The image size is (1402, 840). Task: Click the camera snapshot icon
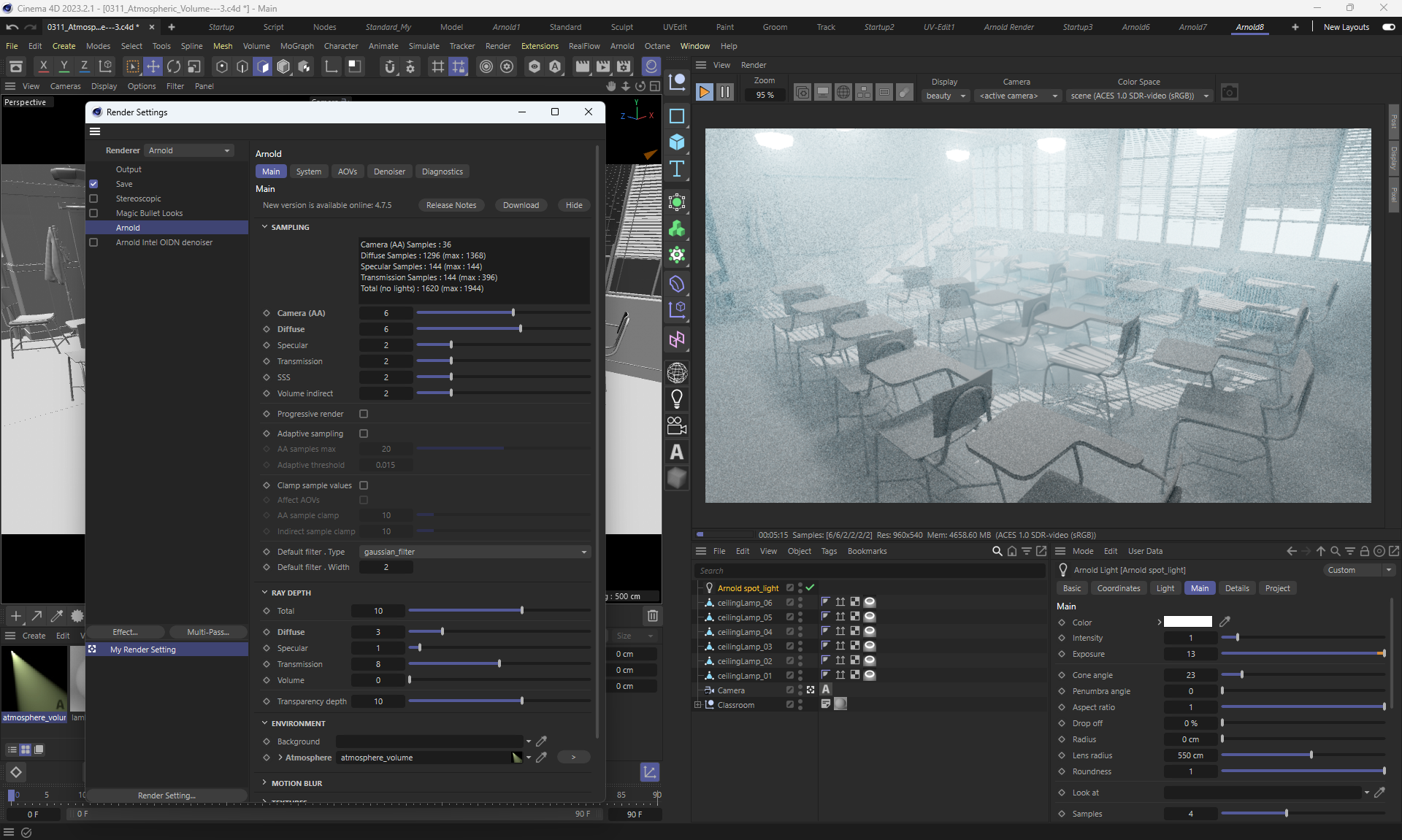[x=1230, y=93]
